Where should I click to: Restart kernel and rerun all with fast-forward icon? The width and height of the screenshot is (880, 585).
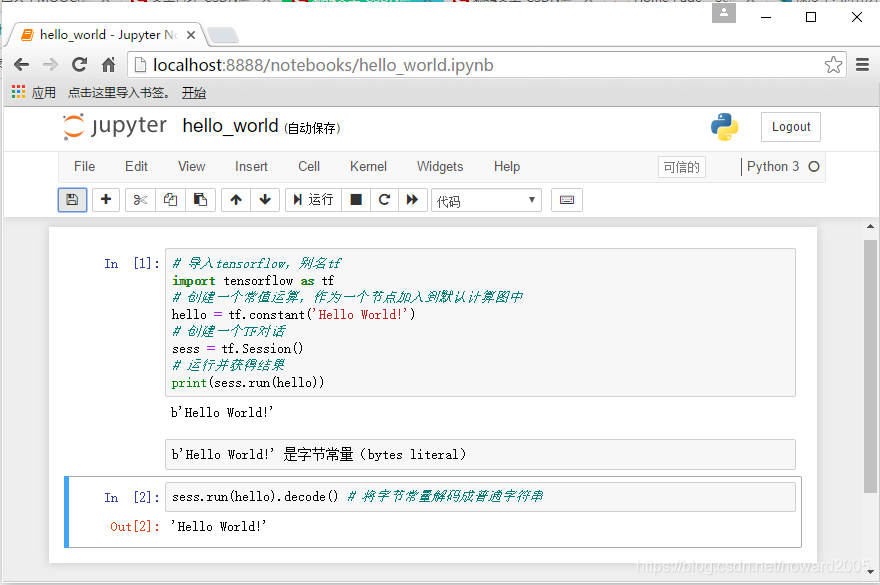tap(412, 200)
